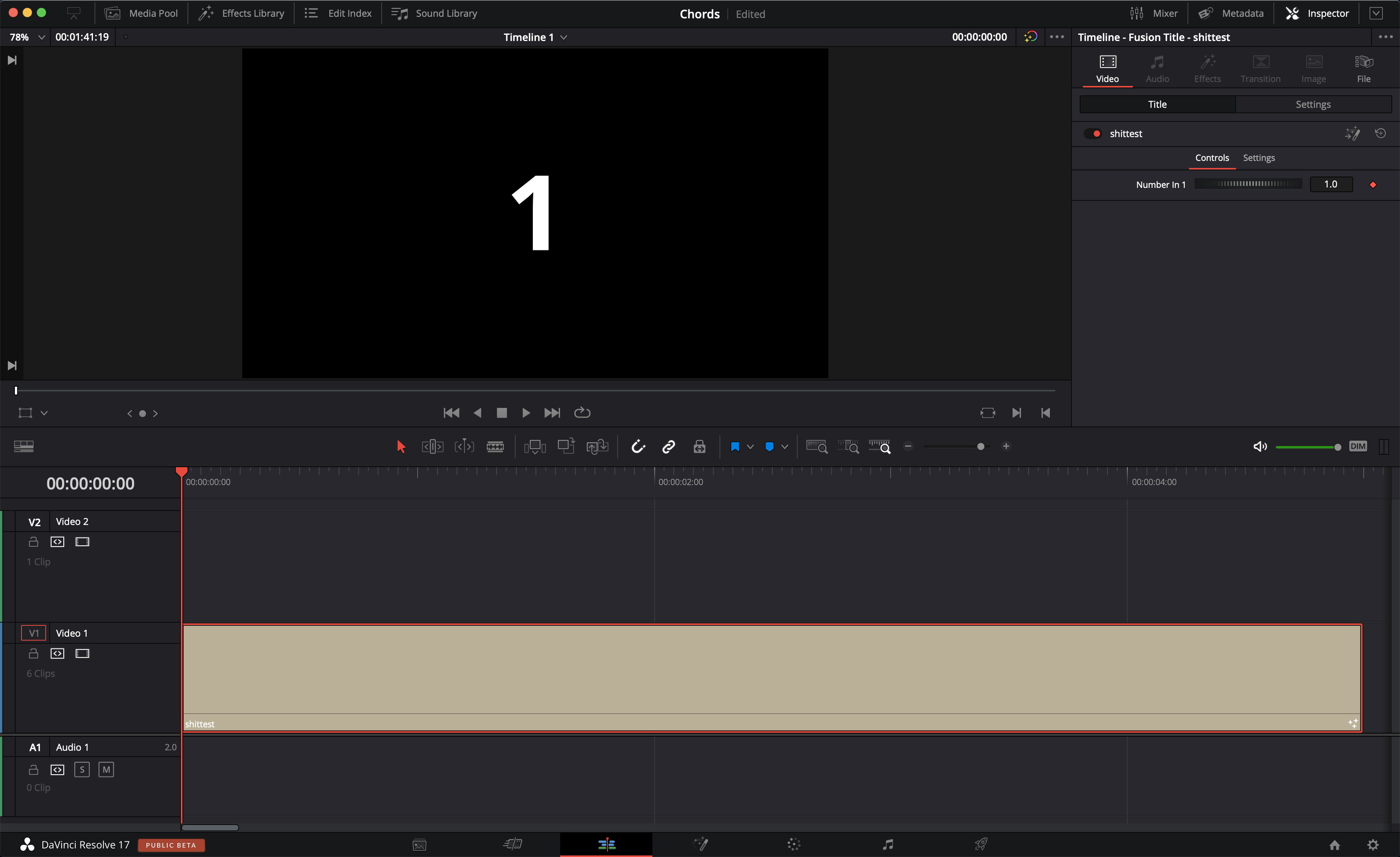Switch to the Audio inspector tab

coord(1157,69)
